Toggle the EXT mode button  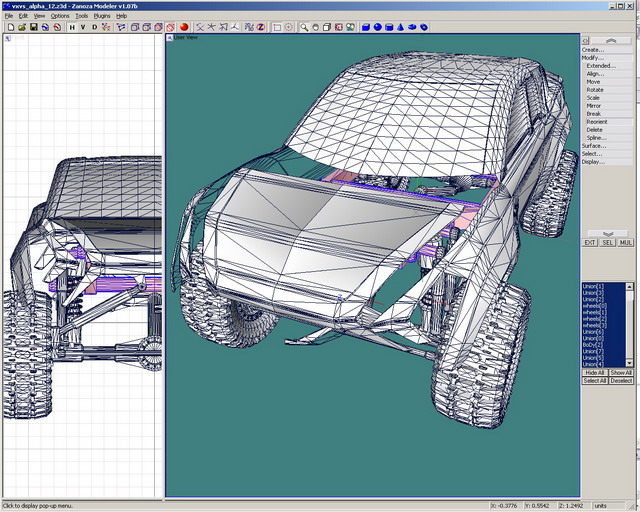[x=590, y=242]
